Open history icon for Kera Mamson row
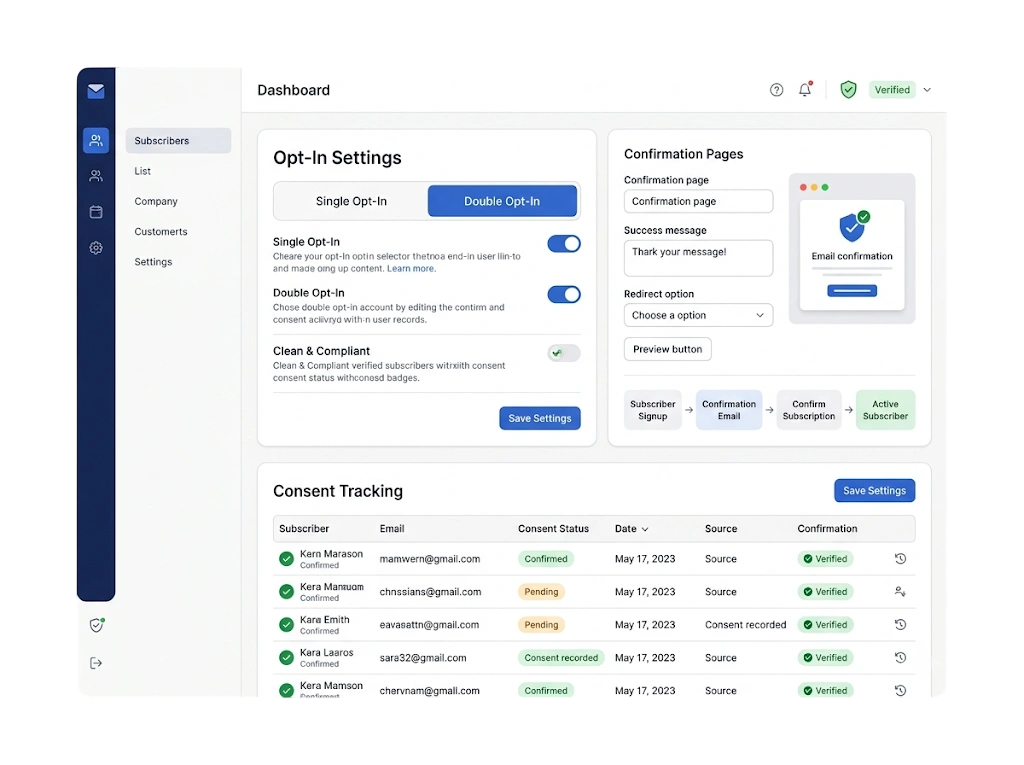This screenshot has height=765, width=1024. [900, 691]
